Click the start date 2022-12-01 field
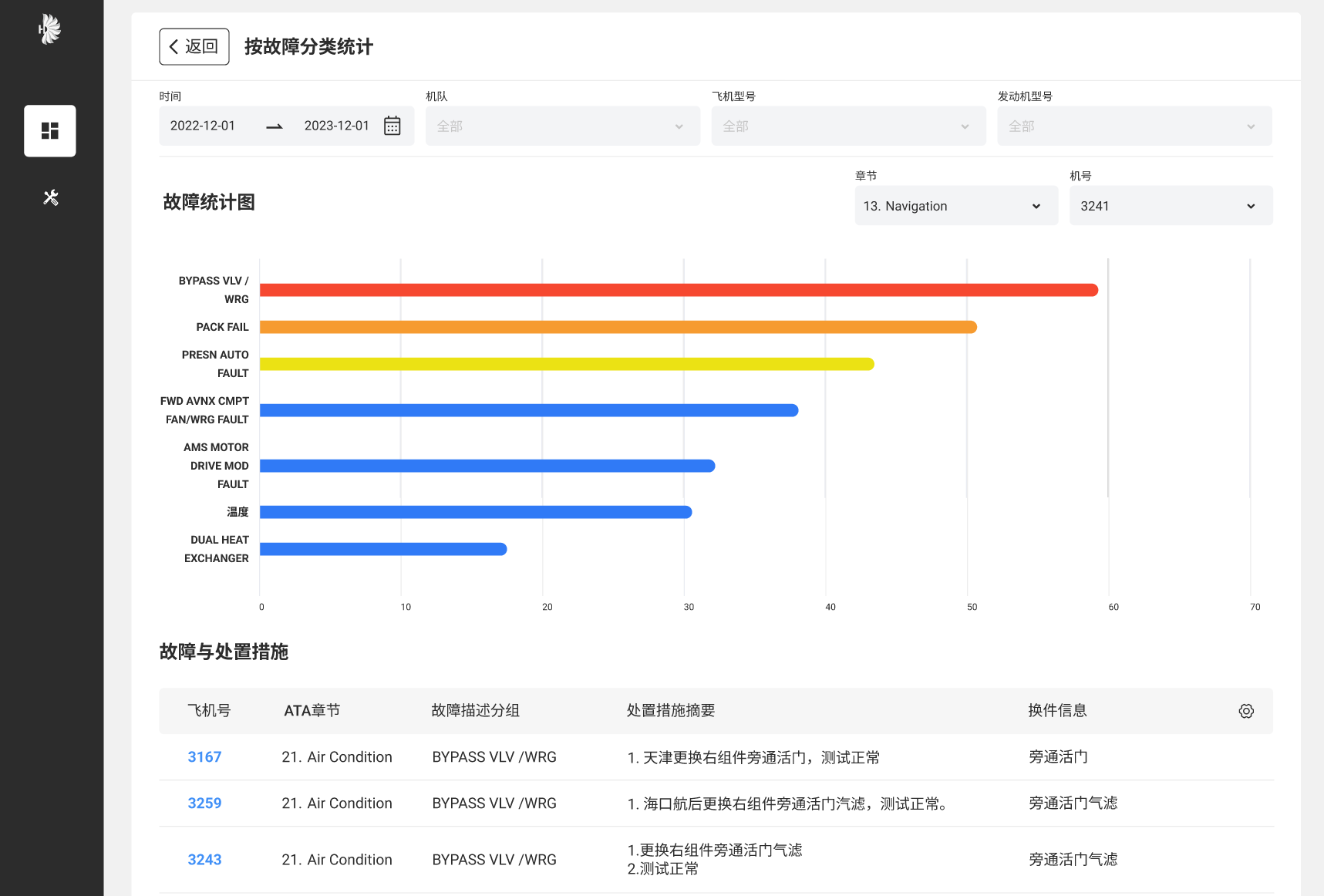 (x=203, y=126)
